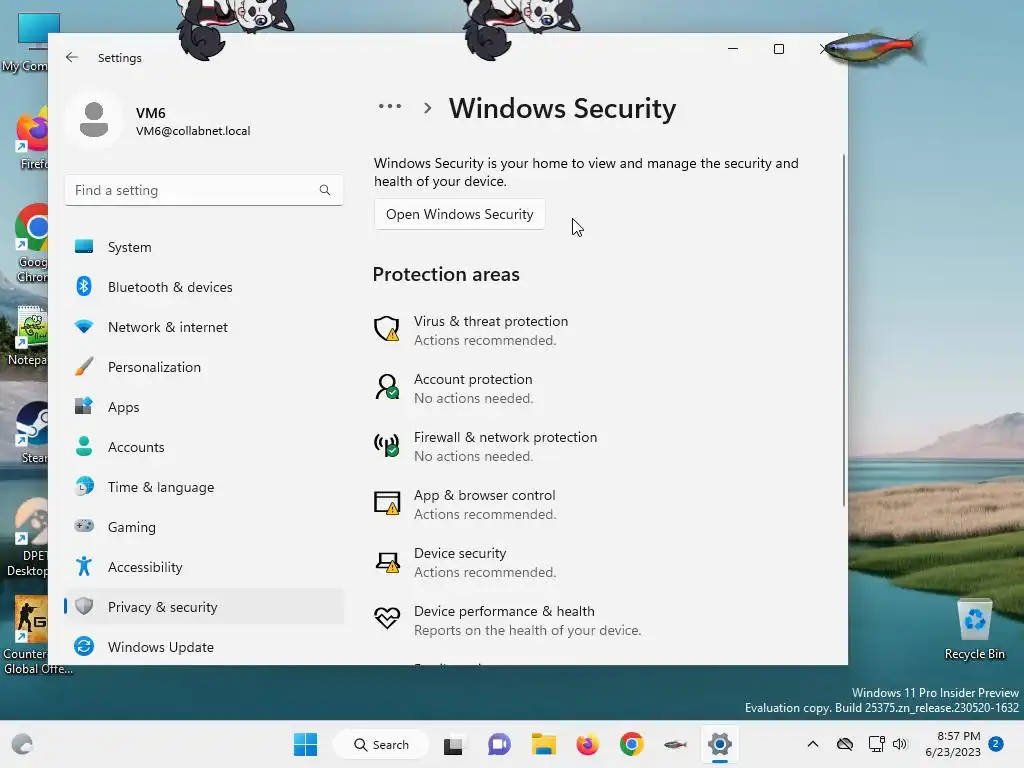Open Accounts settings
Viewport: 1024px width, 768px height.
(204, 447)
